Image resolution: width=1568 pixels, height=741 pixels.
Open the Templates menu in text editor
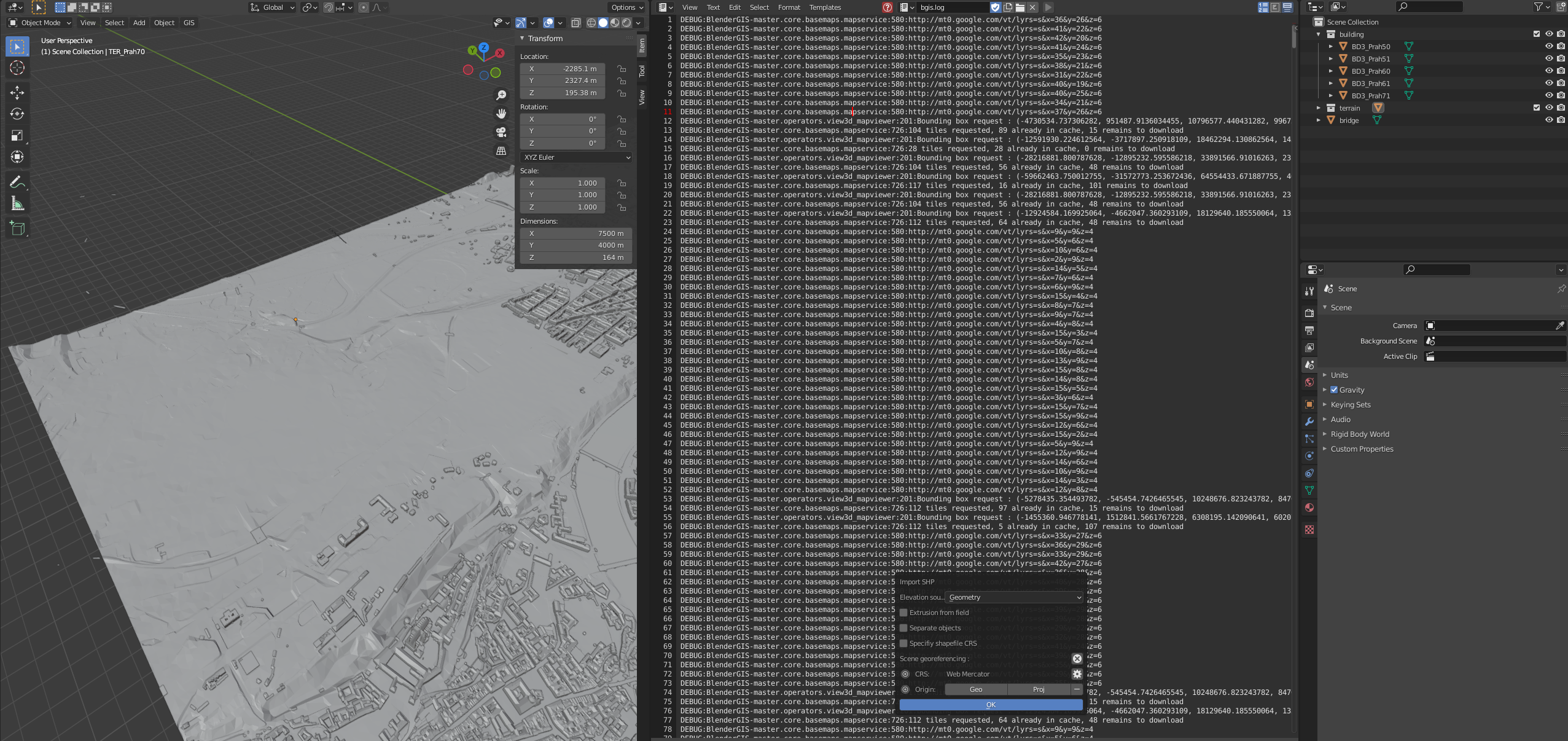[x=825, y=7]
